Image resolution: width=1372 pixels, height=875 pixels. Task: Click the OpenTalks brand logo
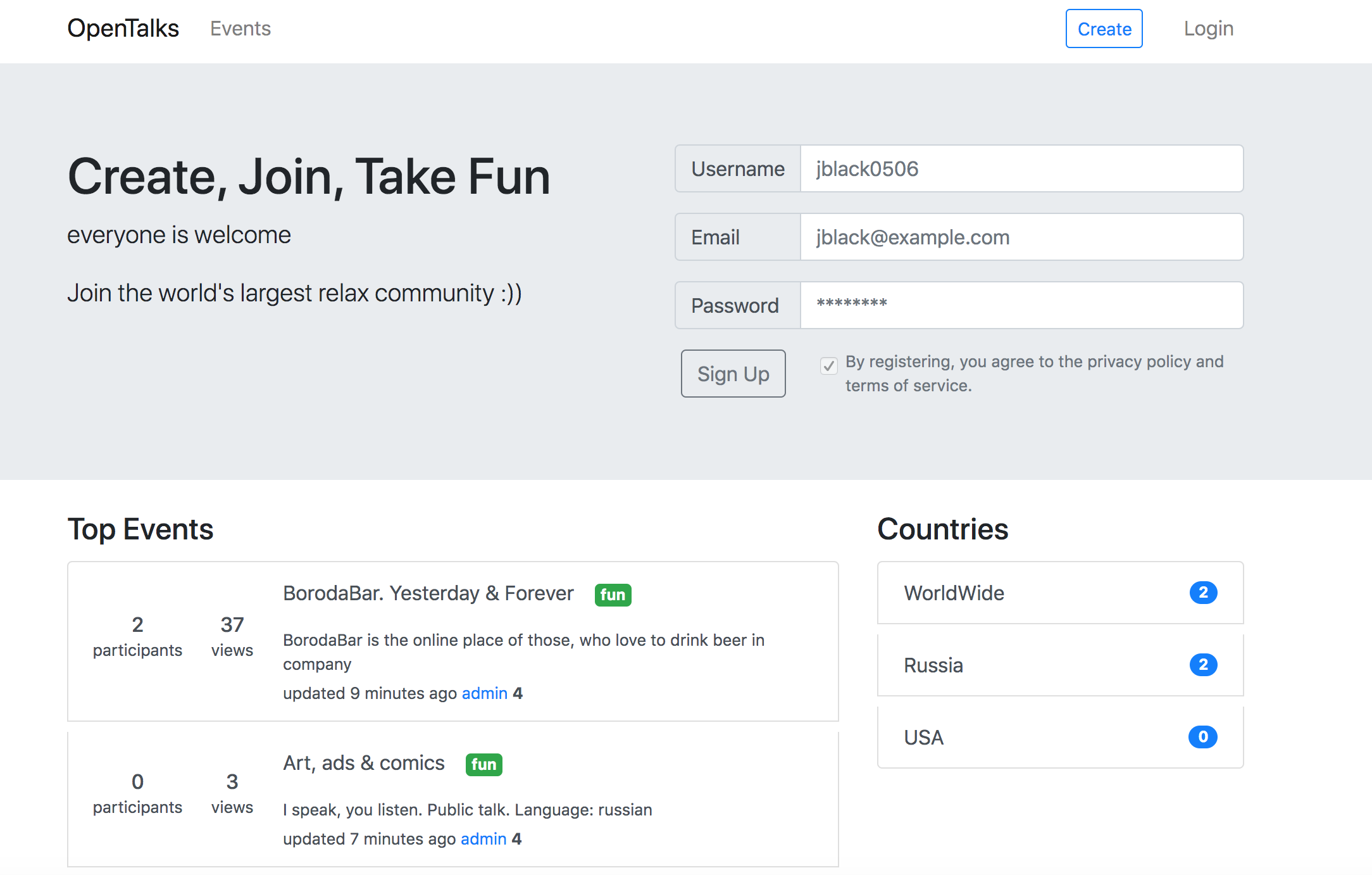pyautogui.click(x=123, y=28)
